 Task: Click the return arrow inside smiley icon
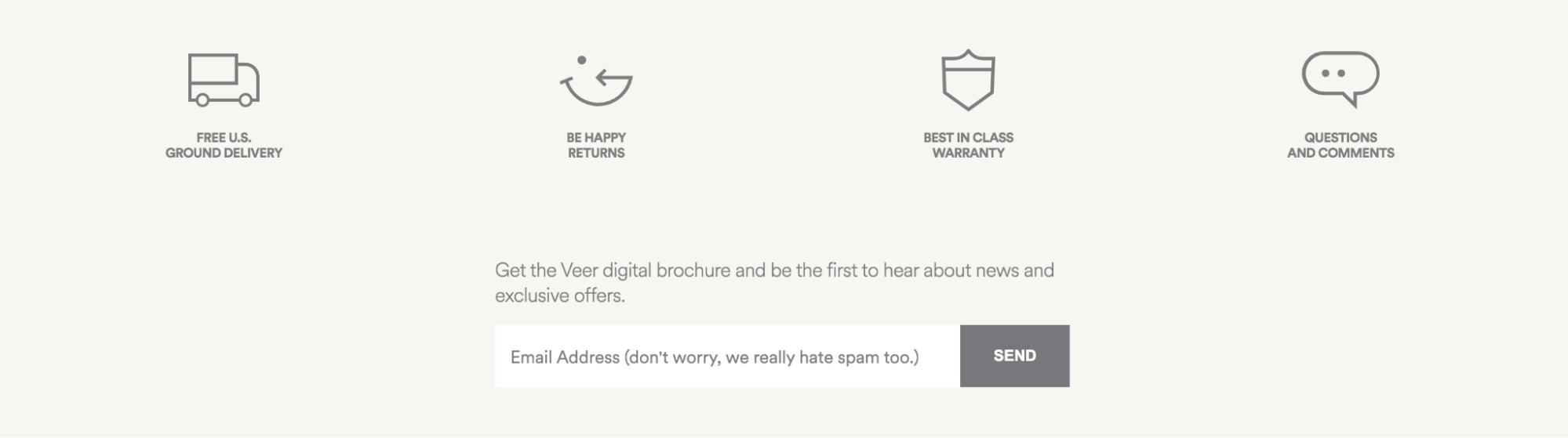tap(613, 78)
